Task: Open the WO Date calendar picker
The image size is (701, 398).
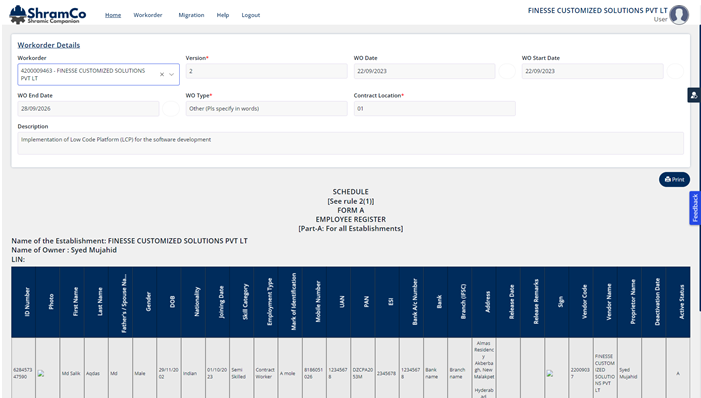Action: 507,71
